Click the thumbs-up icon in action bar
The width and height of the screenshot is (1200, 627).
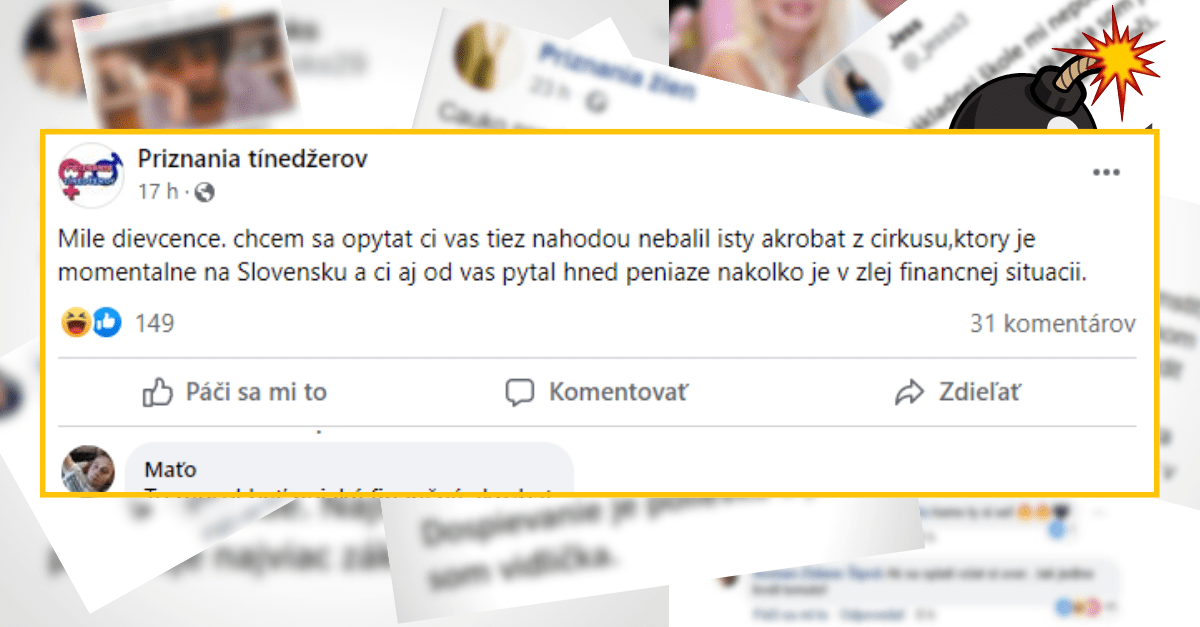point(158,392)
